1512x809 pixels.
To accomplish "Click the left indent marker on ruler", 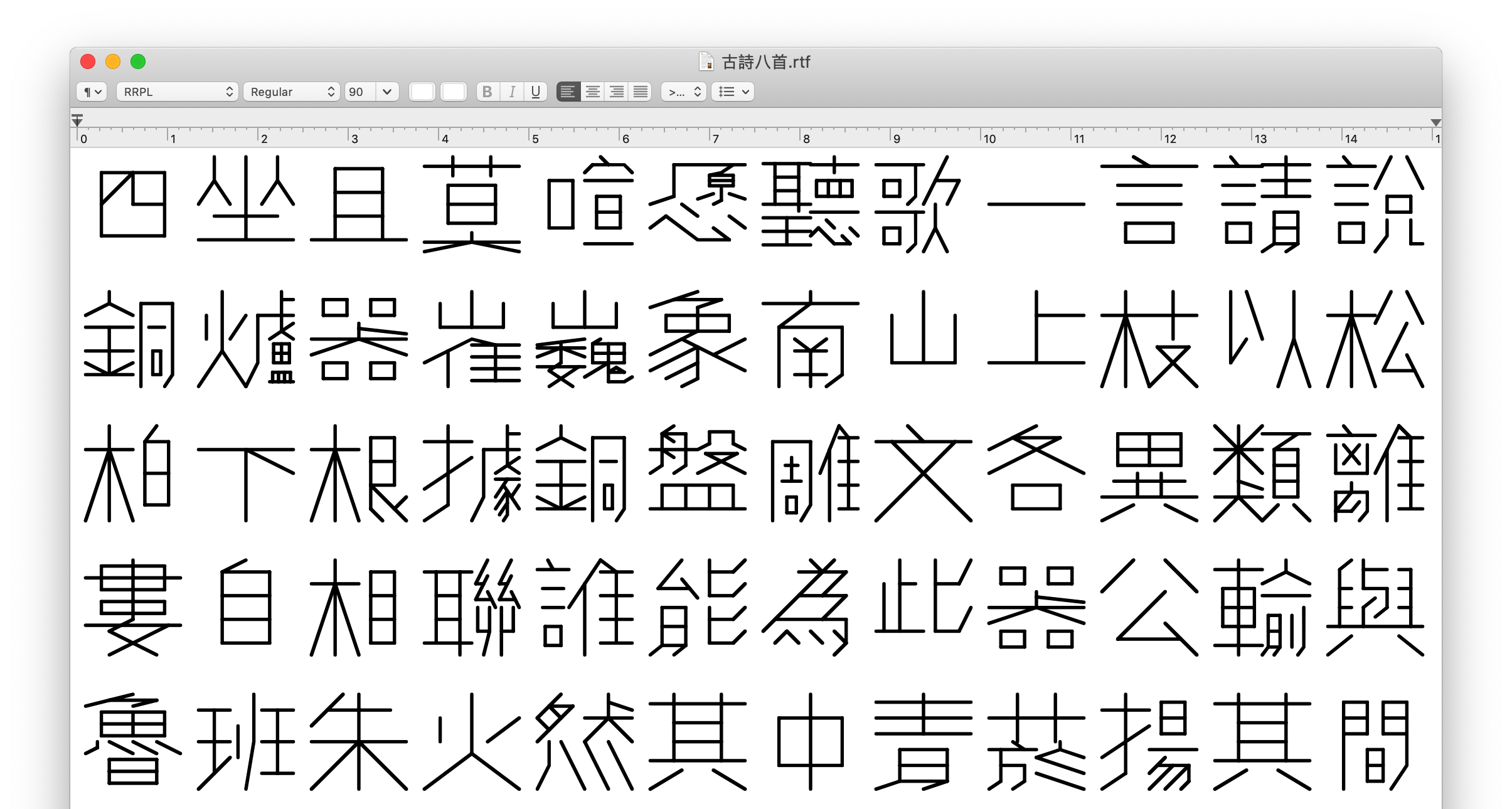I will (x=77, y=120).
